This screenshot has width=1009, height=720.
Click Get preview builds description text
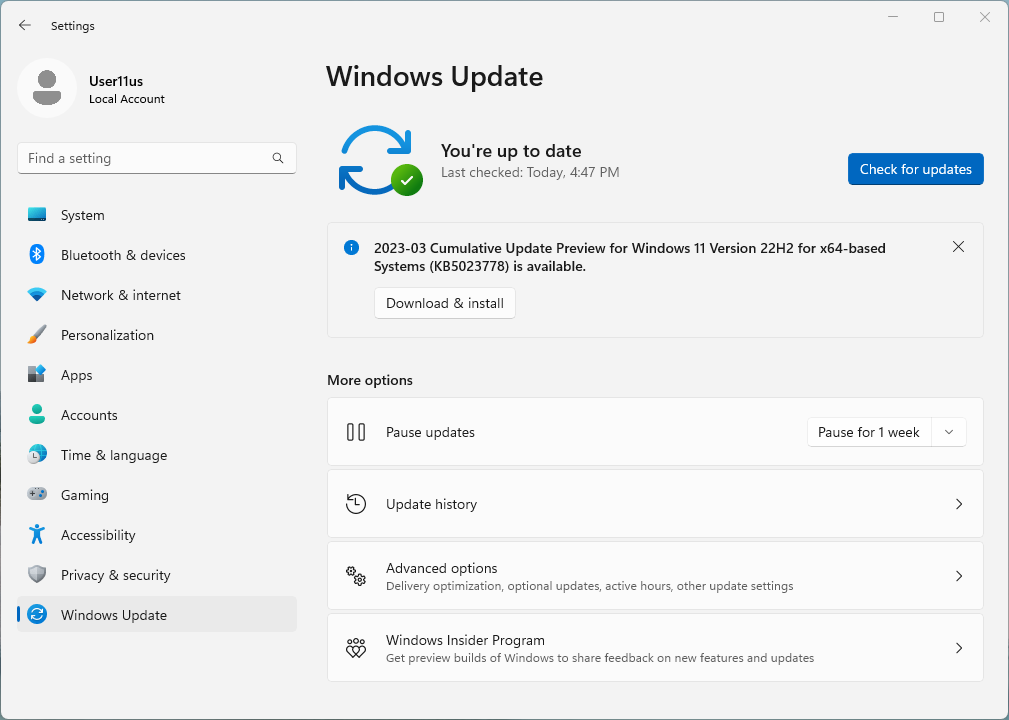(x=600, y=658)
